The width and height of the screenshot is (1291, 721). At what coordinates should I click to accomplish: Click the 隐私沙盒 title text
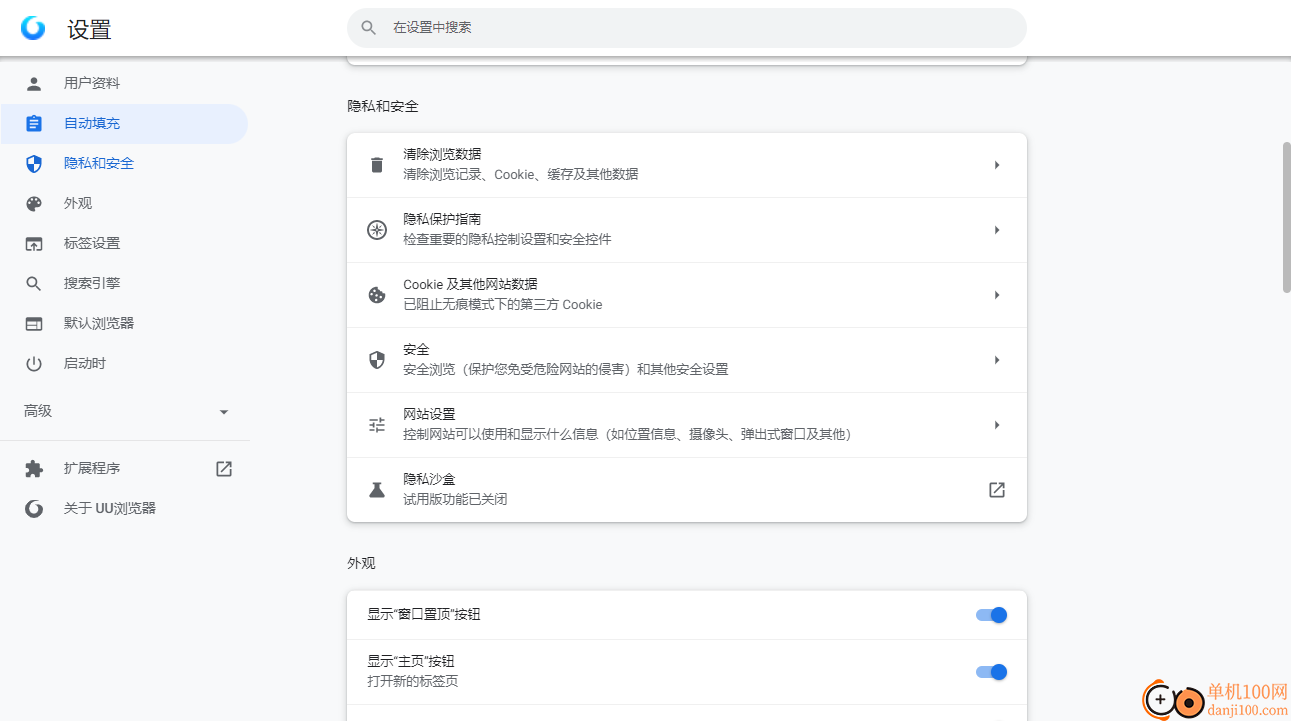(429, 479)
